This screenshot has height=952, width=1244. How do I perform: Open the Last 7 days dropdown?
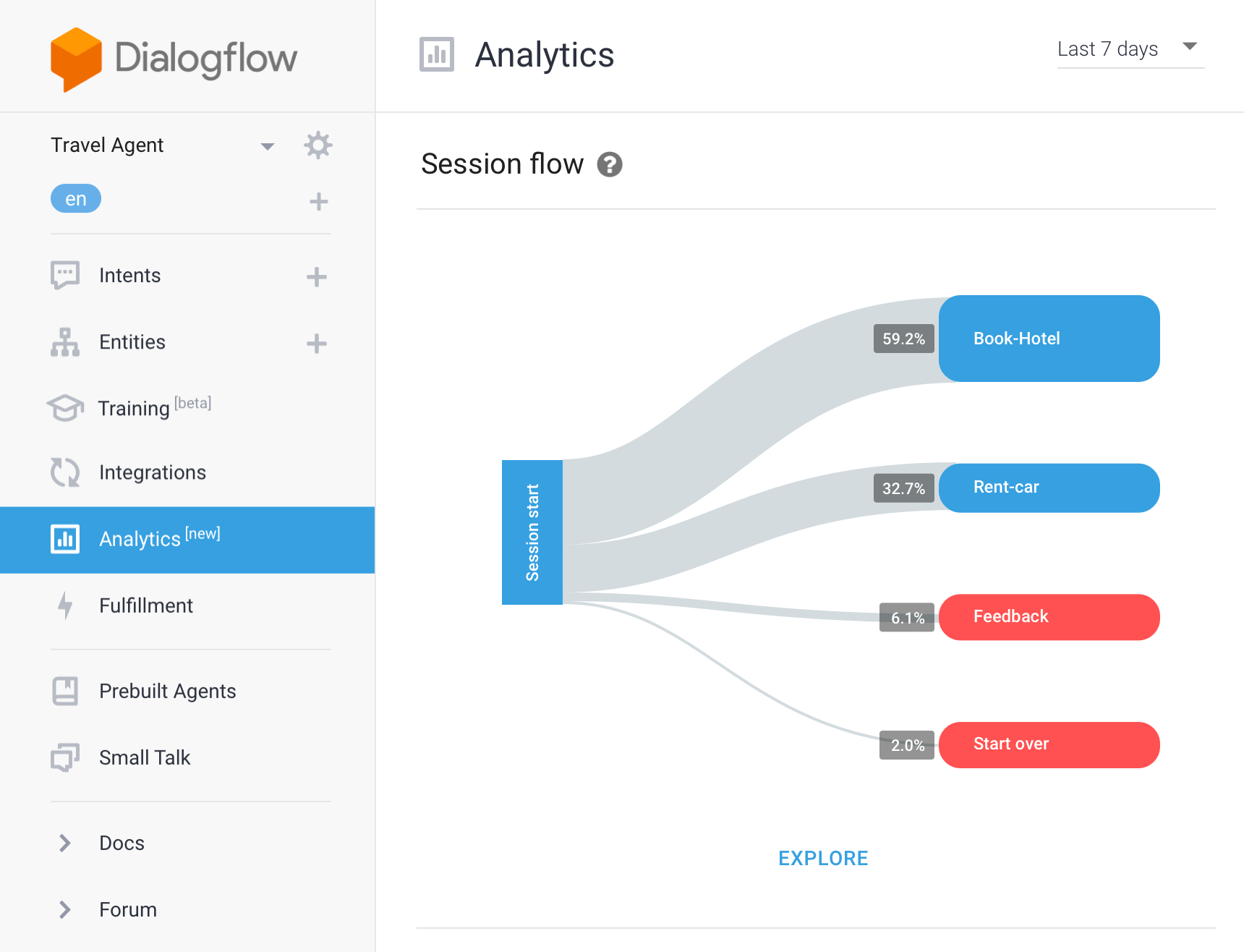tap(1130, 49)
